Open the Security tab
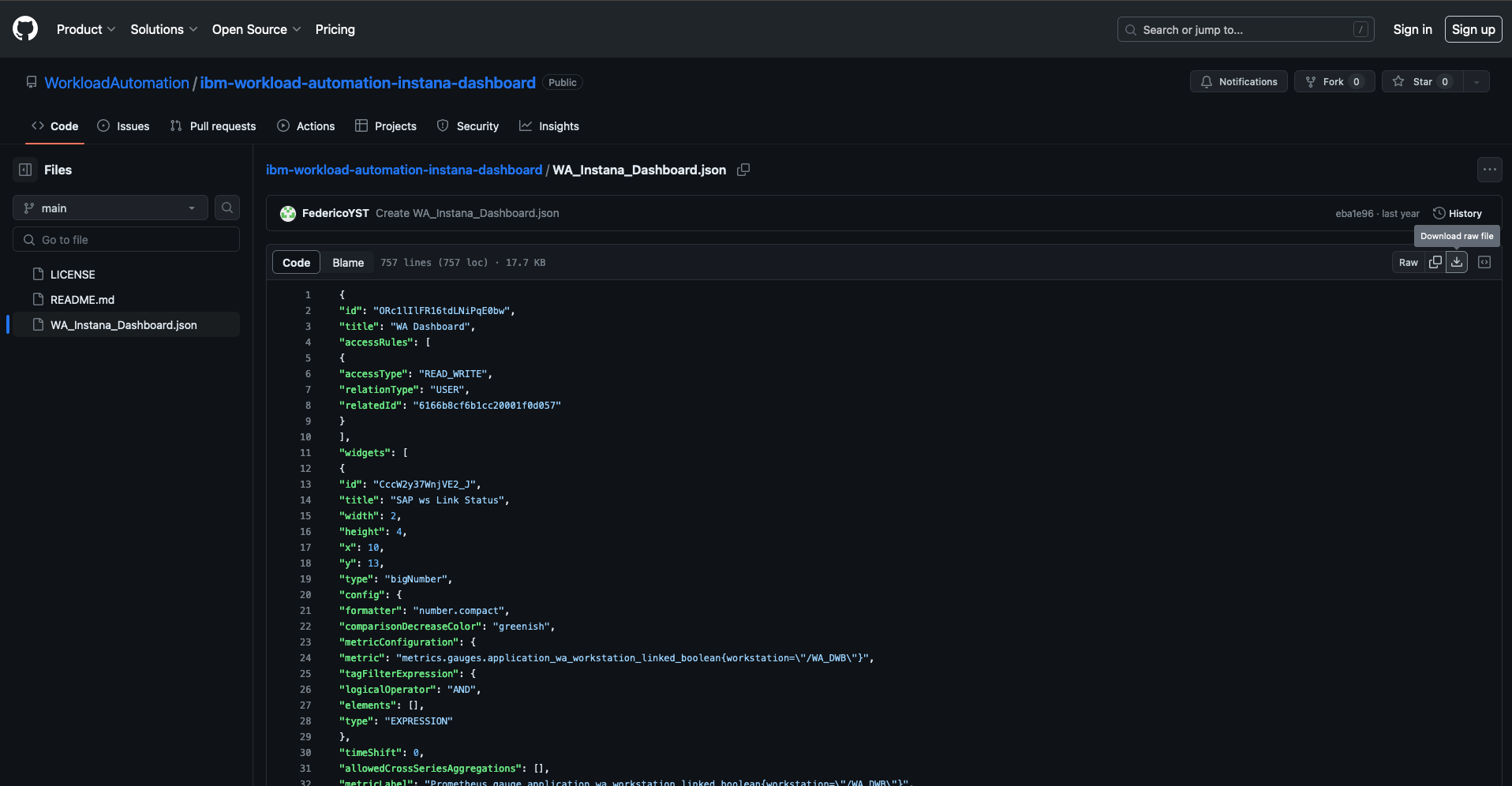This screenshot has width=1512, height=786. (x=468, y=126)
